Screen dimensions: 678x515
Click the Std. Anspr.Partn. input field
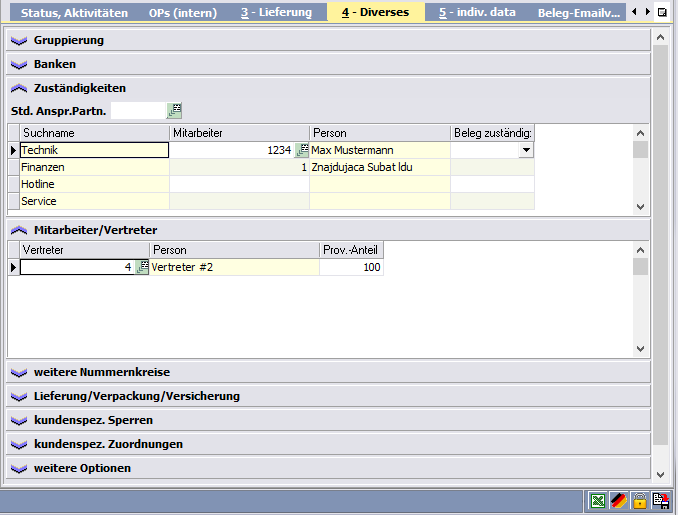(138, 111)
